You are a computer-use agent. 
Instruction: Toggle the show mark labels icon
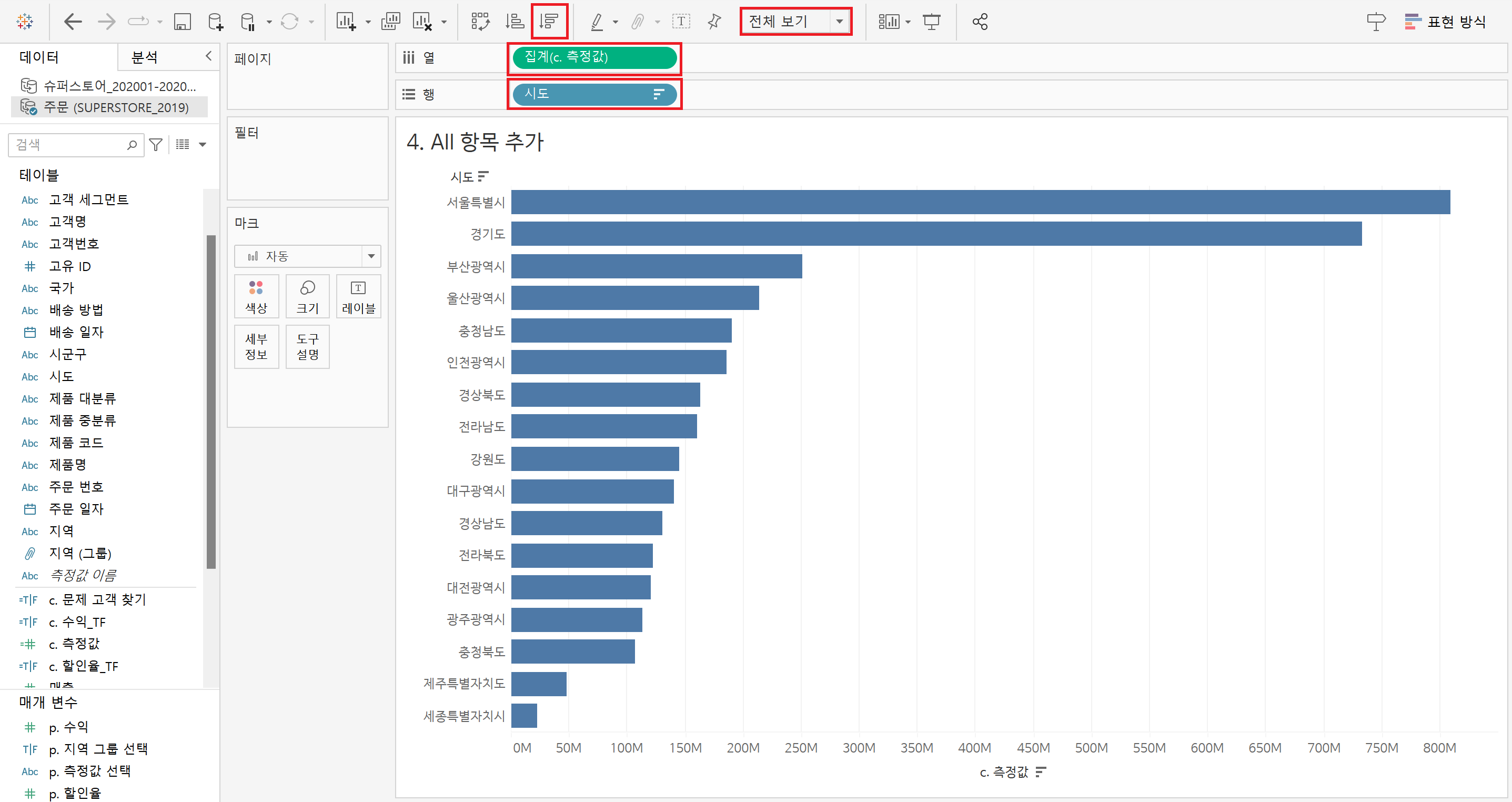[x=680, y=22]
